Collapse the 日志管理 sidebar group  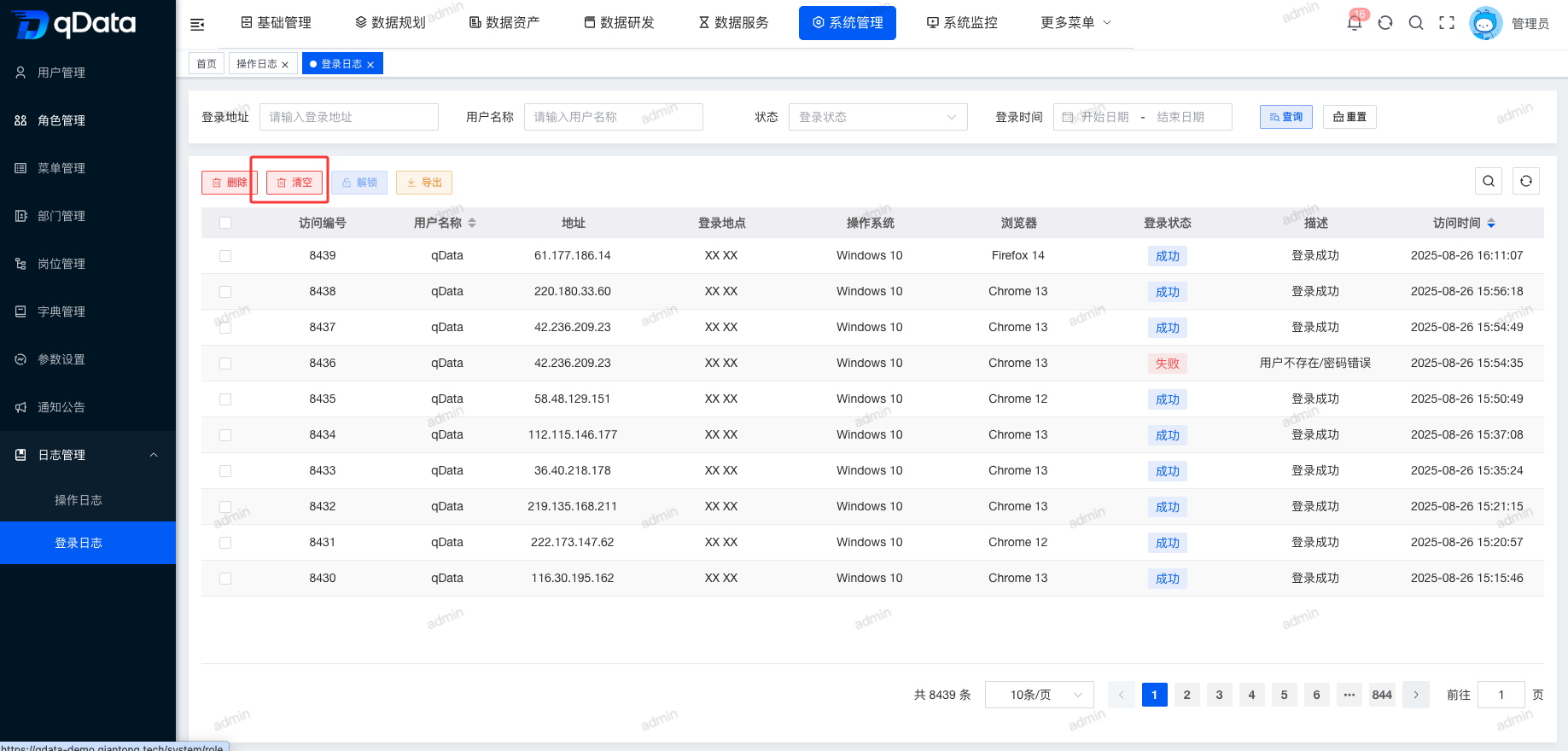[x=88, y=455]
